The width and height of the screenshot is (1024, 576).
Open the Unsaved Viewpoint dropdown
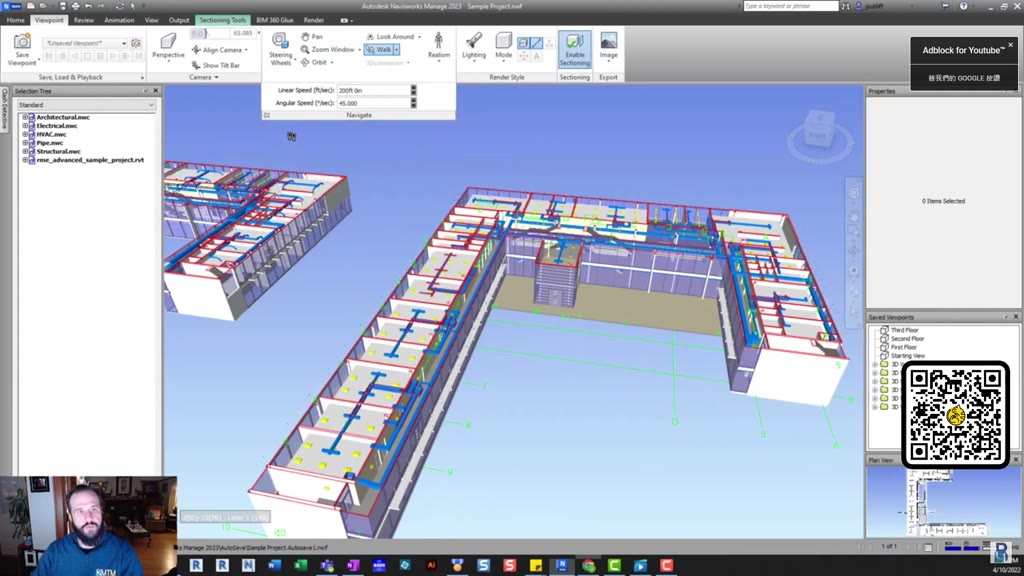coord(123,42)
